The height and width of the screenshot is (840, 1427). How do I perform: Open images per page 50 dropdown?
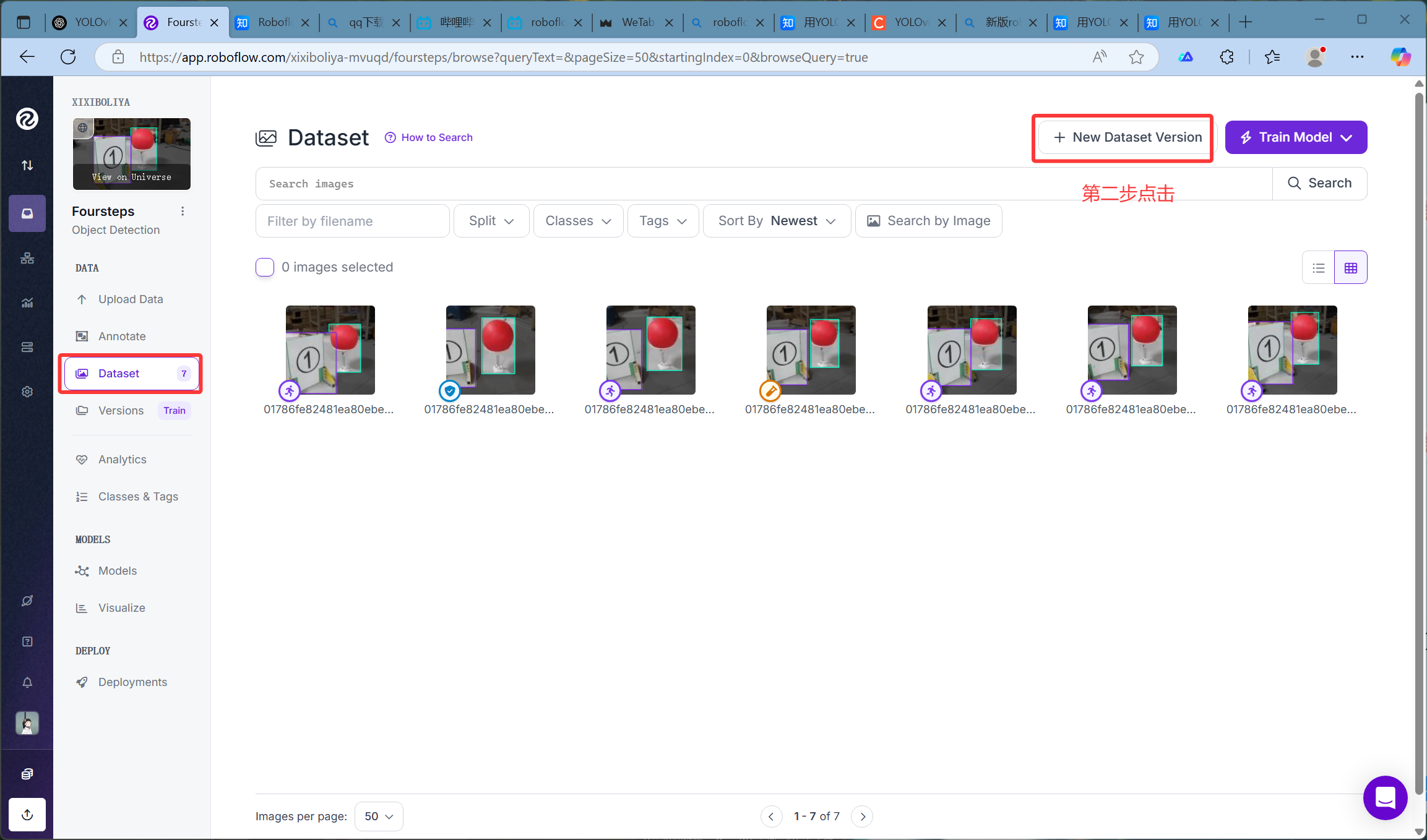pos(379,816)
